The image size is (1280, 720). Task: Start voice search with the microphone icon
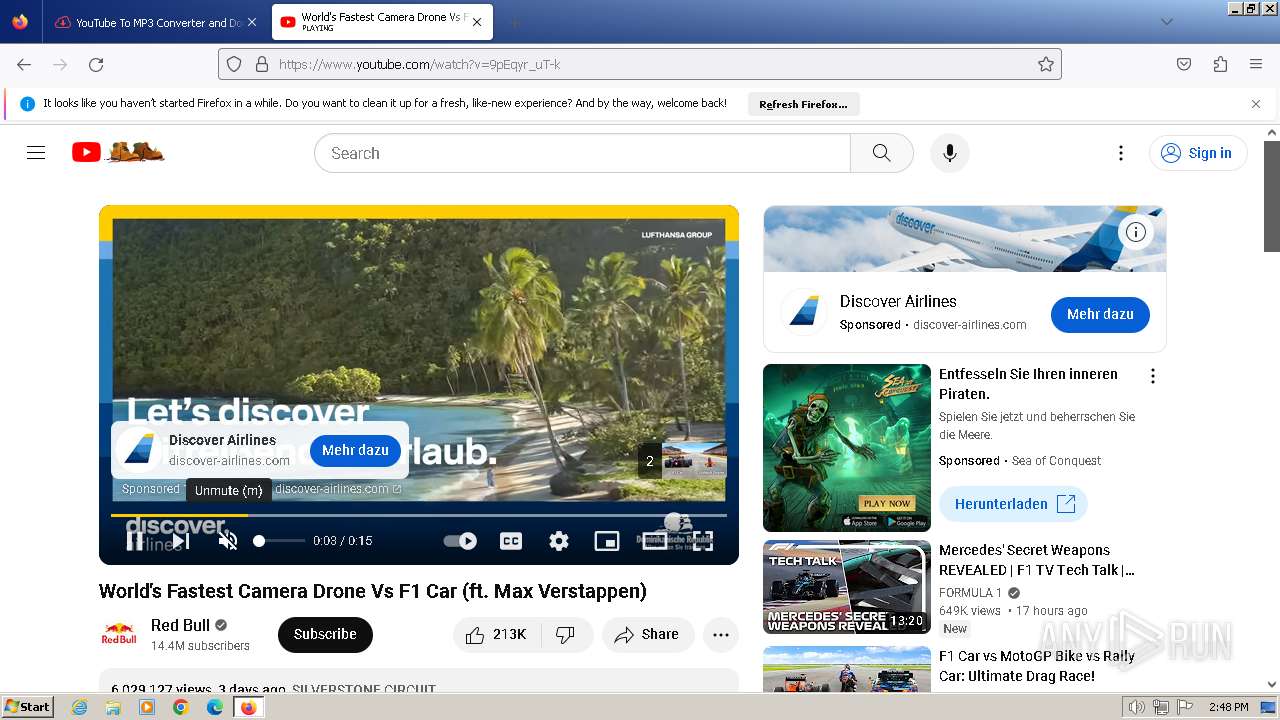[x=950, y=153]
